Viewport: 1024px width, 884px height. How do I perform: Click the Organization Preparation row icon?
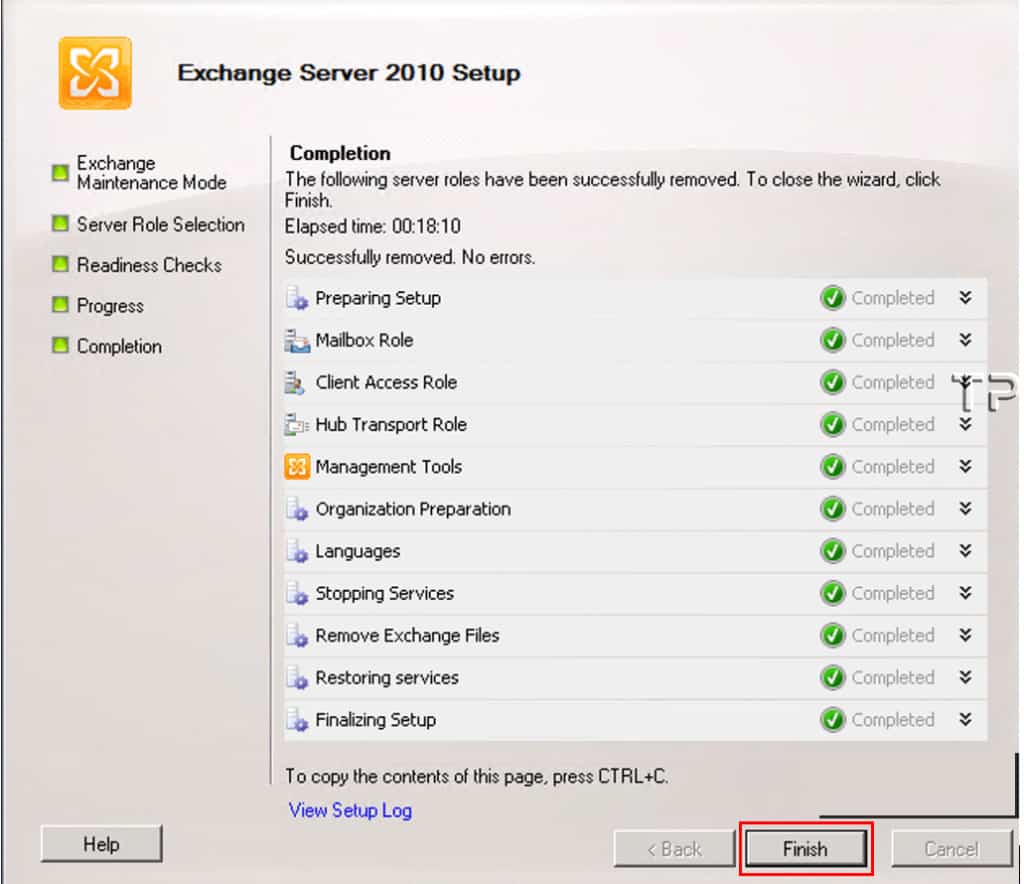(x=296, y=509)
